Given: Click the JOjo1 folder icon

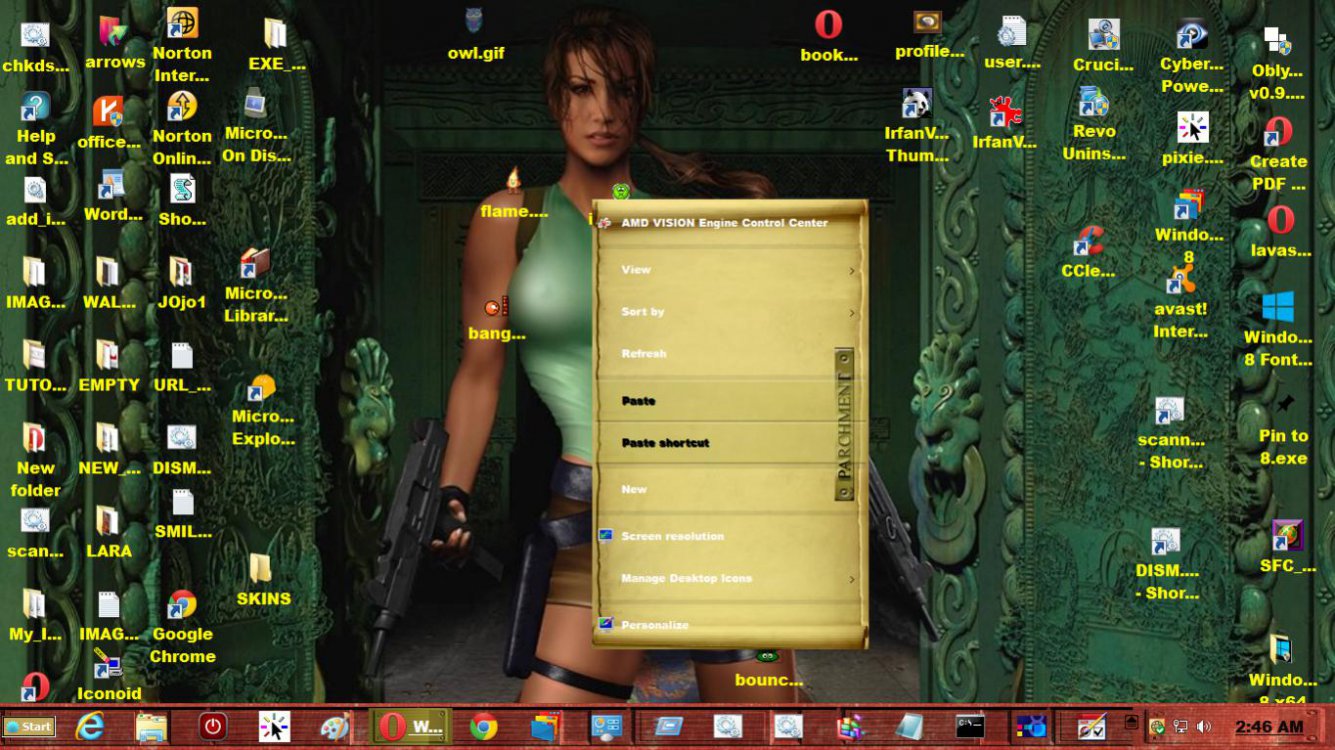Looking at the screenshot, I should [x=181, y=284].
